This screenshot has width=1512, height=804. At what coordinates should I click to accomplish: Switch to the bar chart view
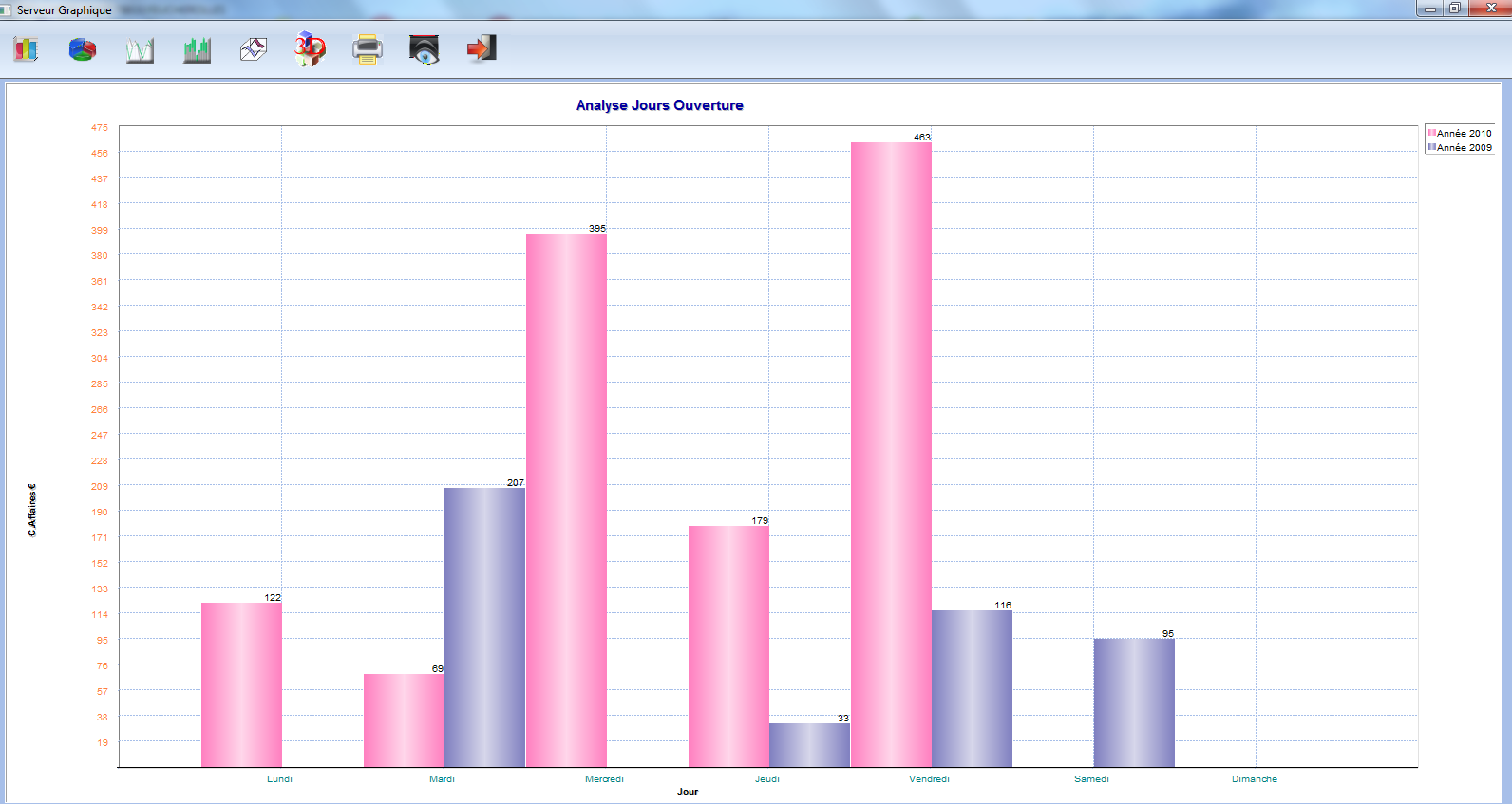26,49
